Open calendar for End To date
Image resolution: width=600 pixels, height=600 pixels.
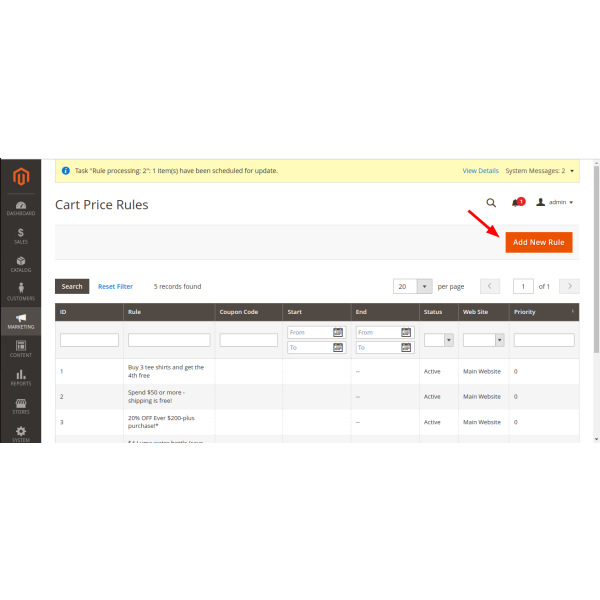pyautogui.click(x=407, y=348)
